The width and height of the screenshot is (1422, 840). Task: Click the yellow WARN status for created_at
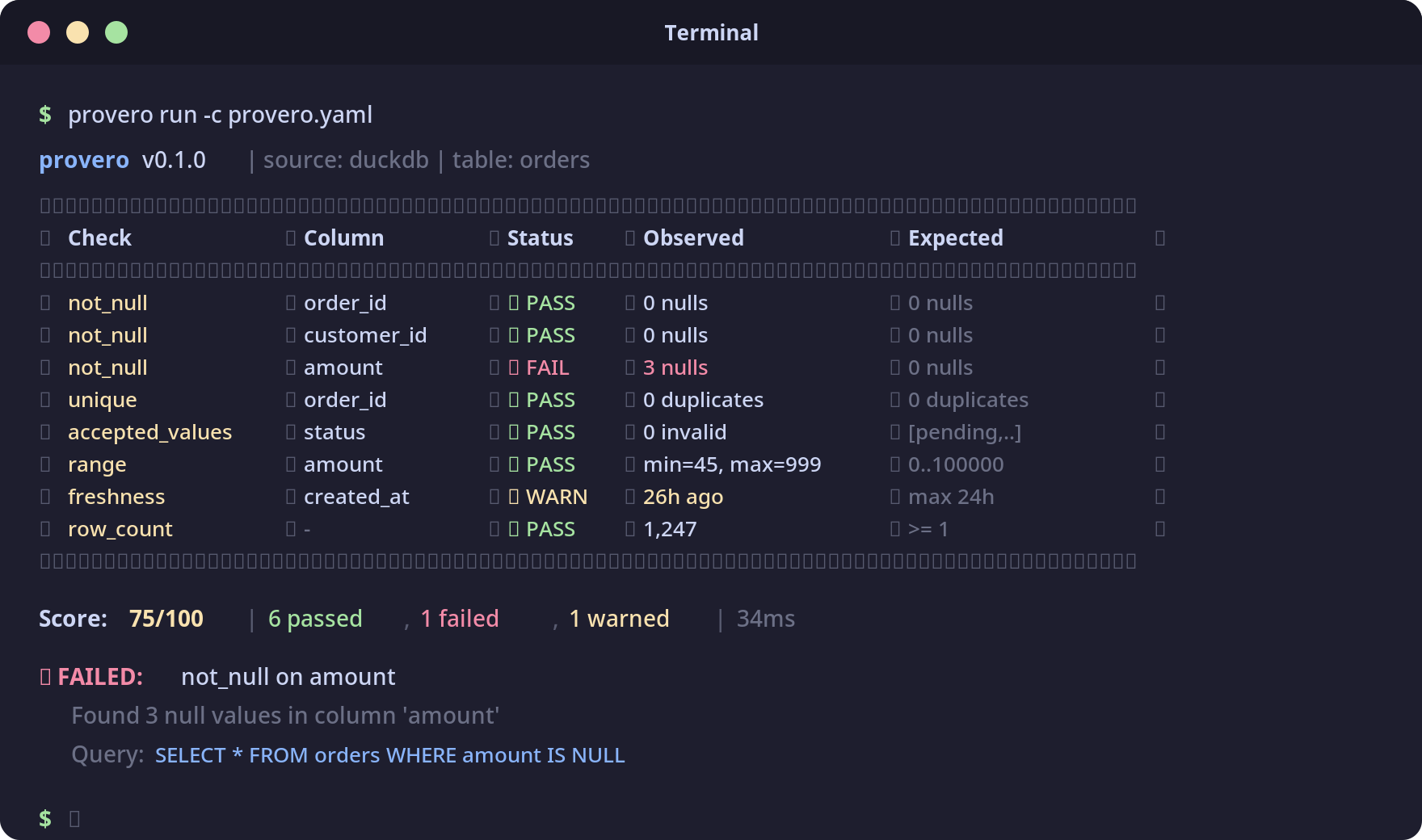557,497
